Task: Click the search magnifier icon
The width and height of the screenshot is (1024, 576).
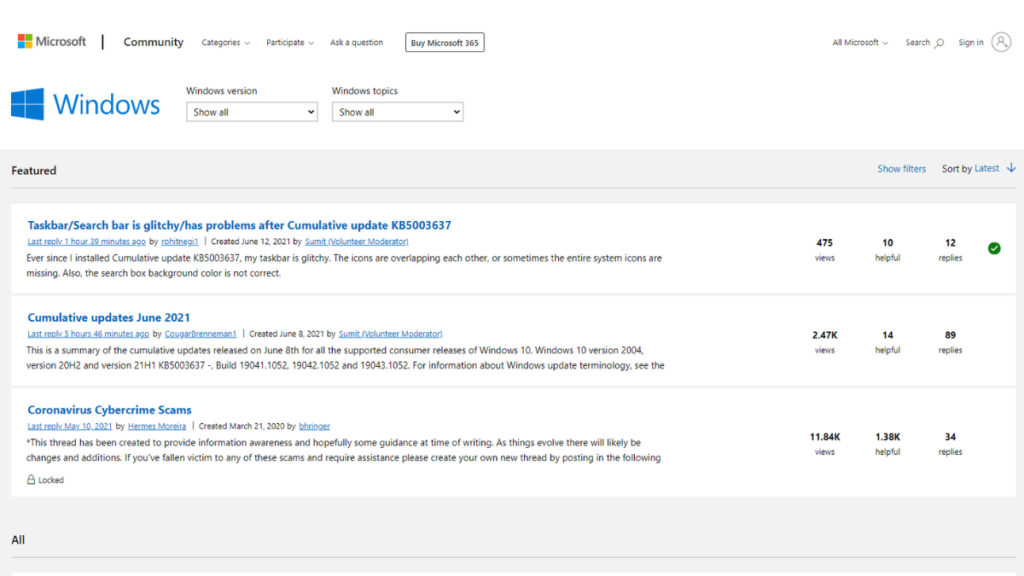Action: (x=939, y=43)
